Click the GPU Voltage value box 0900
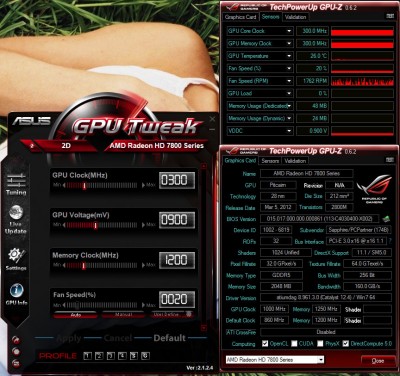Screen dimensions: 400x376 [177, 220]
